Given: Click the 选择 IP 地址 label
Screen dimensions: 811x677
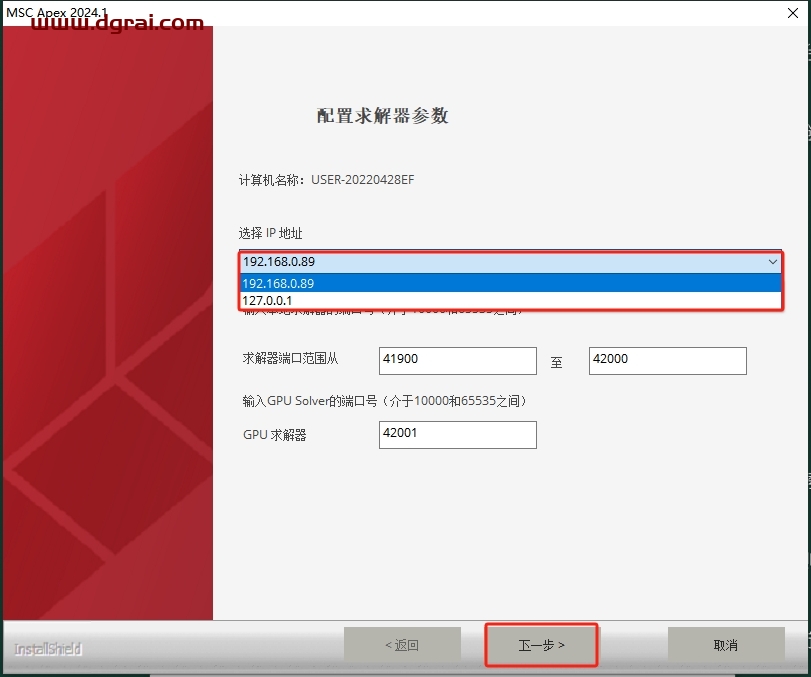Looking at the screenshot, I should (x=271, y=233).
